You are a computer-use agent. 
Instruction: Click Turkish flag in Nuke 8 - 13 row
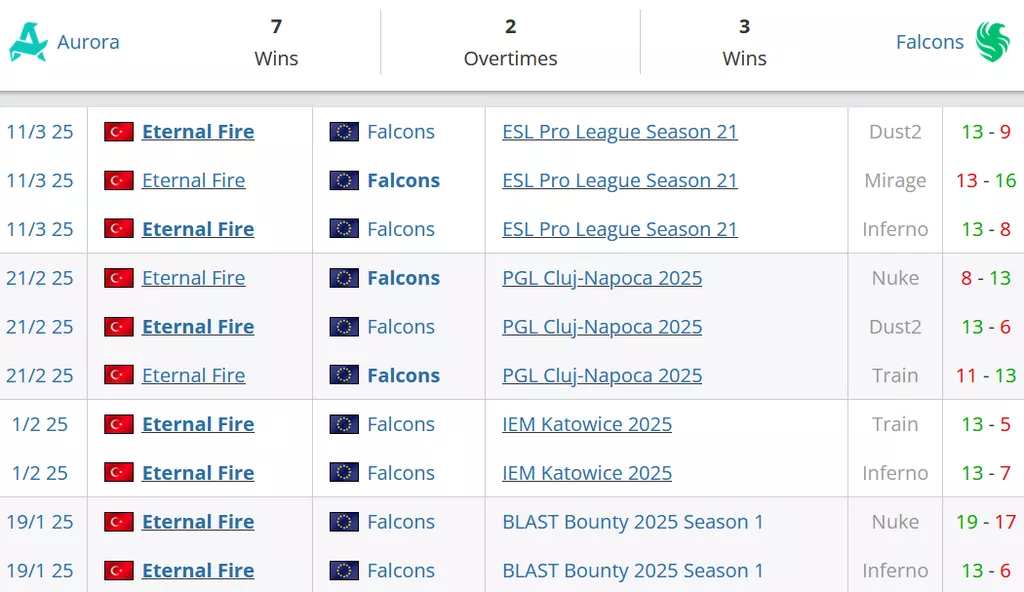[119, 278]
